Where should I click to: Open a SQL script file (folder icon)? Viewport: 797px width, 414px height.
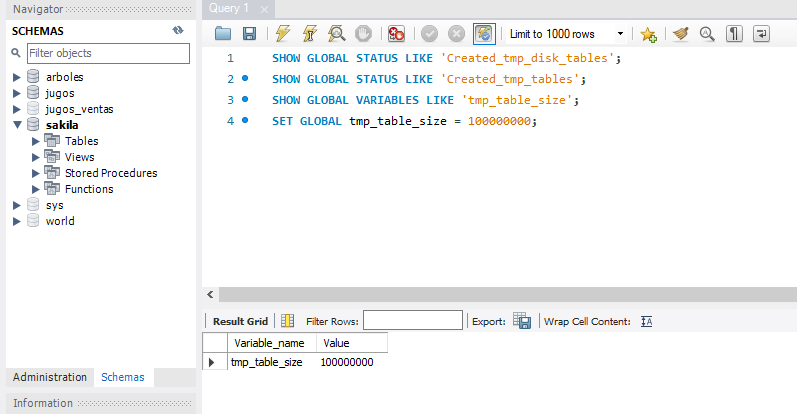223,34
